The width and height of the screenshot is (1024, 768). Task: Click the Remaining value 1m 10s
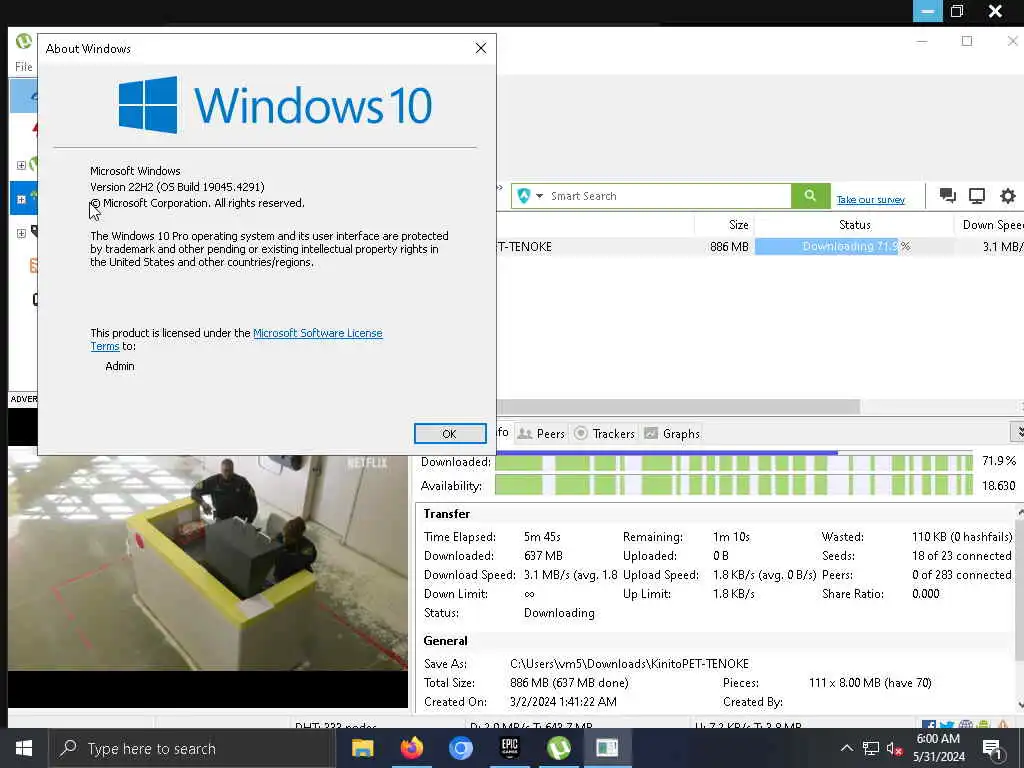731,537
